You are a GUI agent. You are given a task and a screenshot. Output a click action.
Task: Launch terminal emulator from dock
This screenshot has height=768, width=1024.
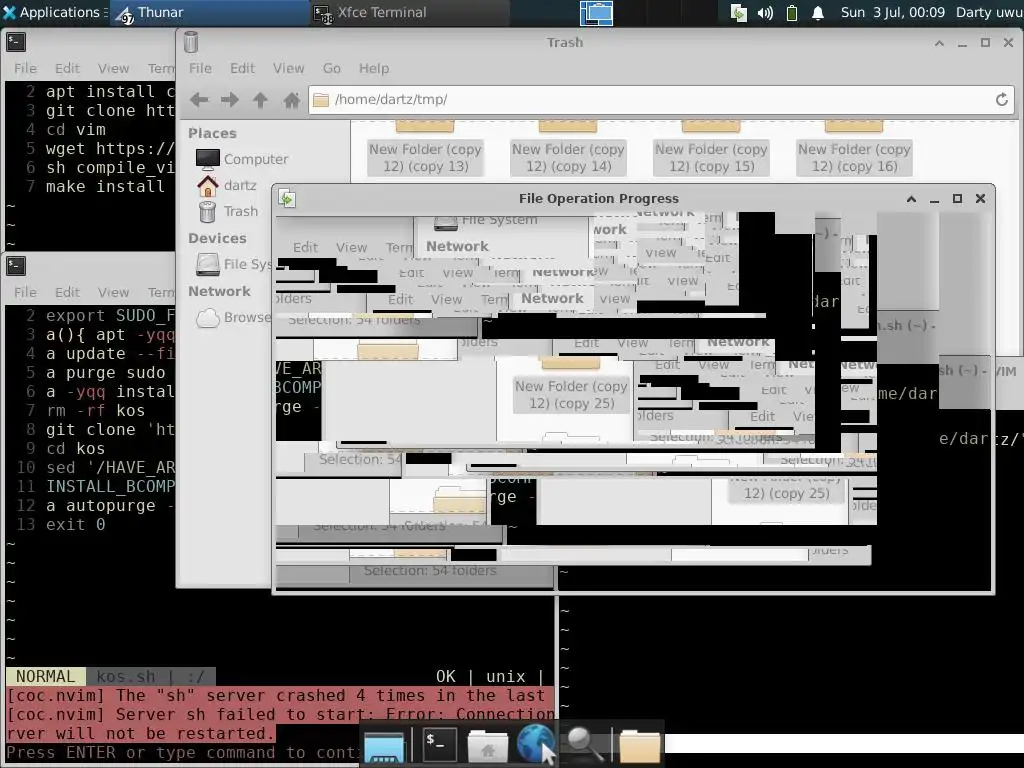(x=438, y=744)
